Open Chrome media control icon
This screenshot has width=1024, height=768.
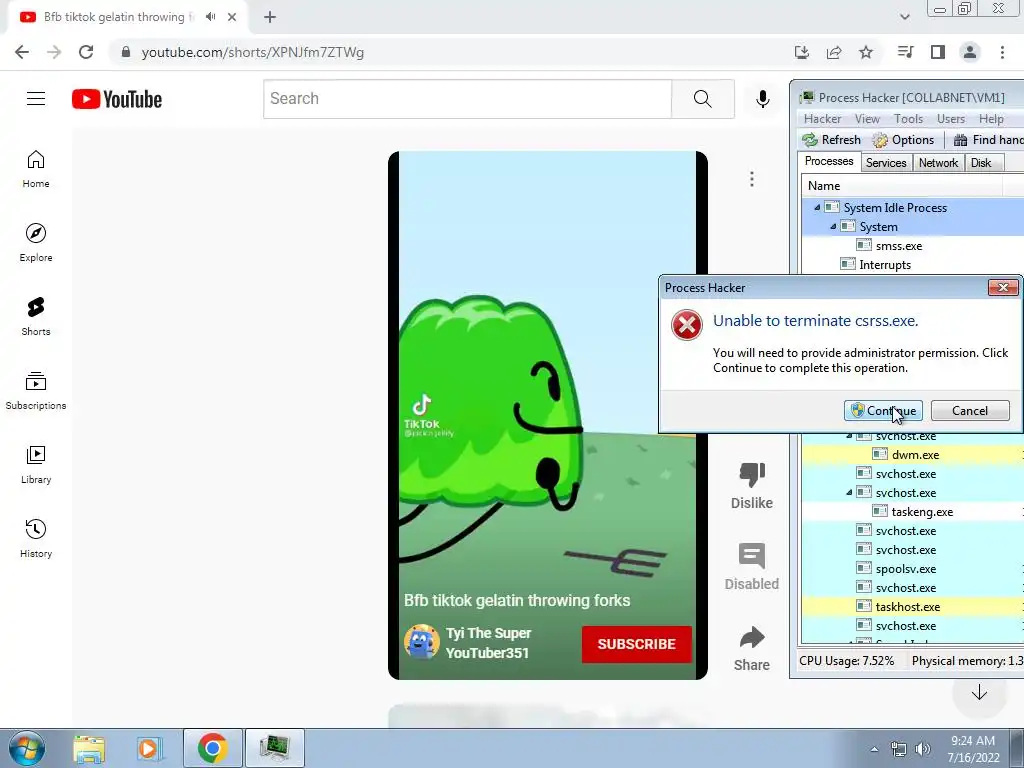coord(905,52)
